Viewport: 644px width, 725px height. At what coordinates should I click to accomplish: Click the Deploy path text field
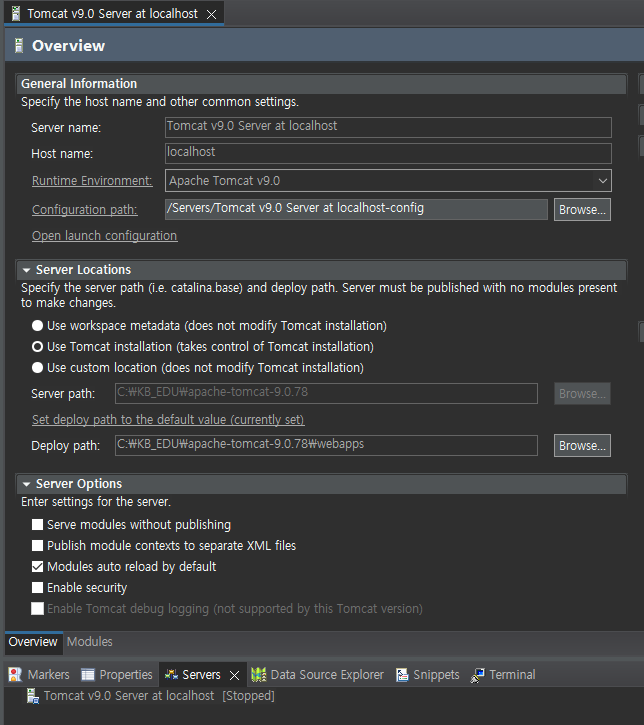pos(326,445)
